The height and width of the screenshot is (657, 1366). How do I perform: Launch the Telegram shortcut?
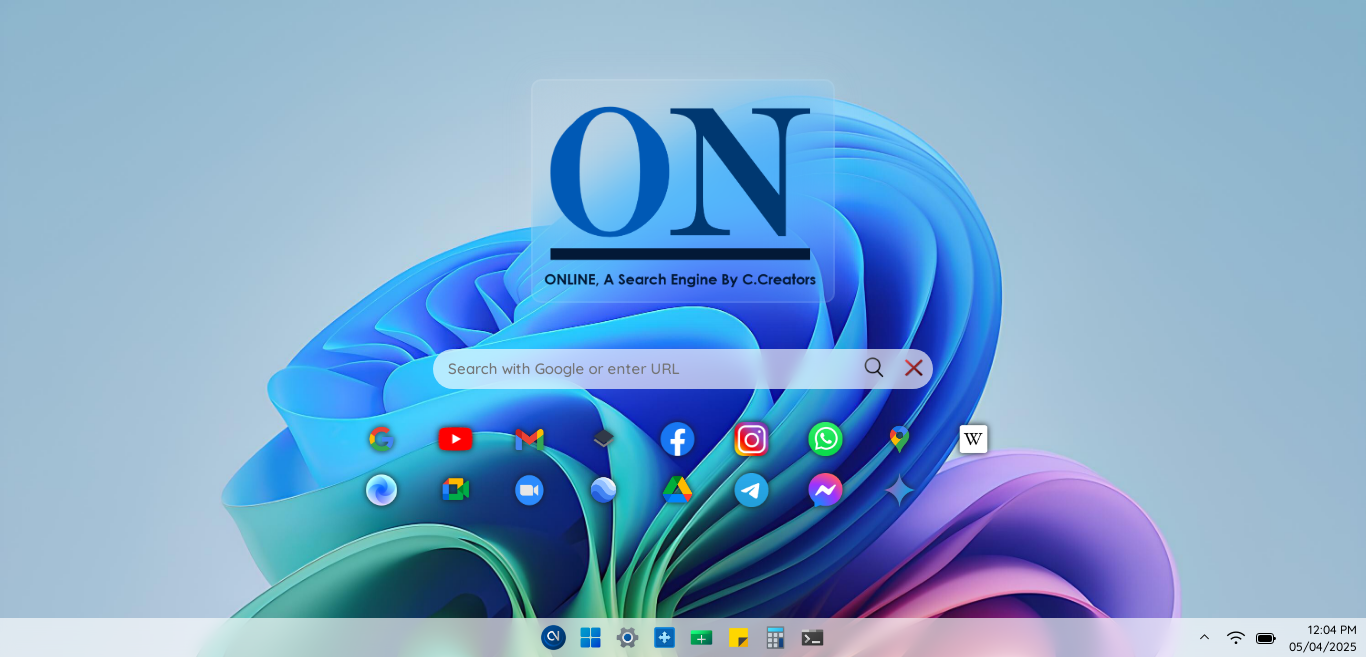[751, 490]
